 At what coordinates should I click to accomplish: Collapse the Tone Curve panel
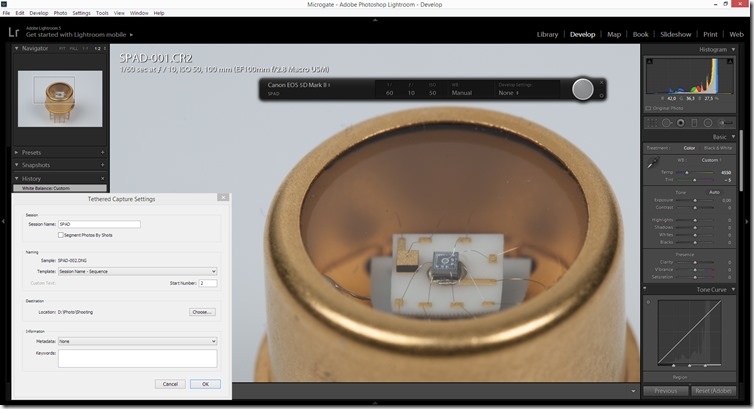pos(733,289)
